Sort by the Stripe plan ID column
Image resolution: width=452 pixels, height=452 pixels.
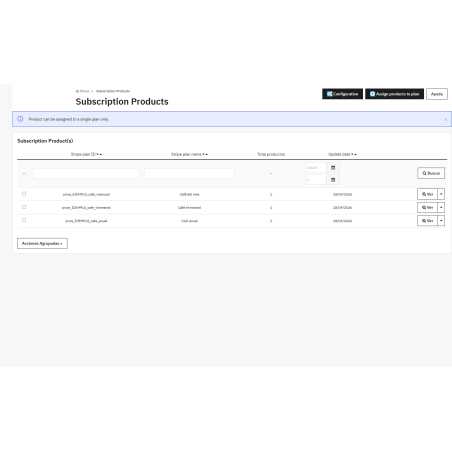coord(86,154)
